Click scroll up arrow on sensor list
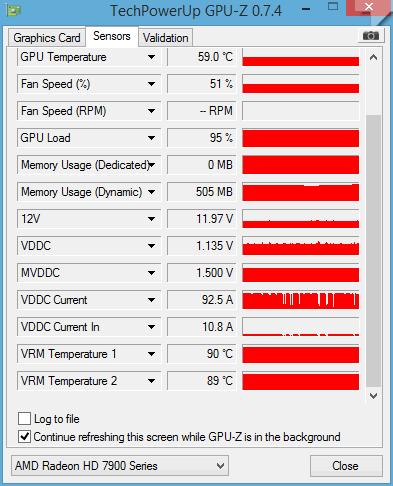 373,58
